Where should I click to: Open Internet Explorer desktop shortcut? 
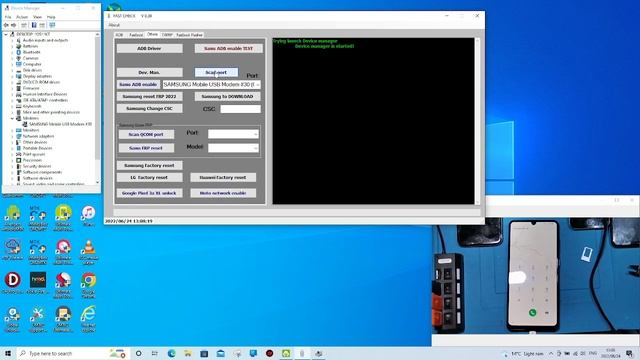pyautogui.click(x=88, y=318)
